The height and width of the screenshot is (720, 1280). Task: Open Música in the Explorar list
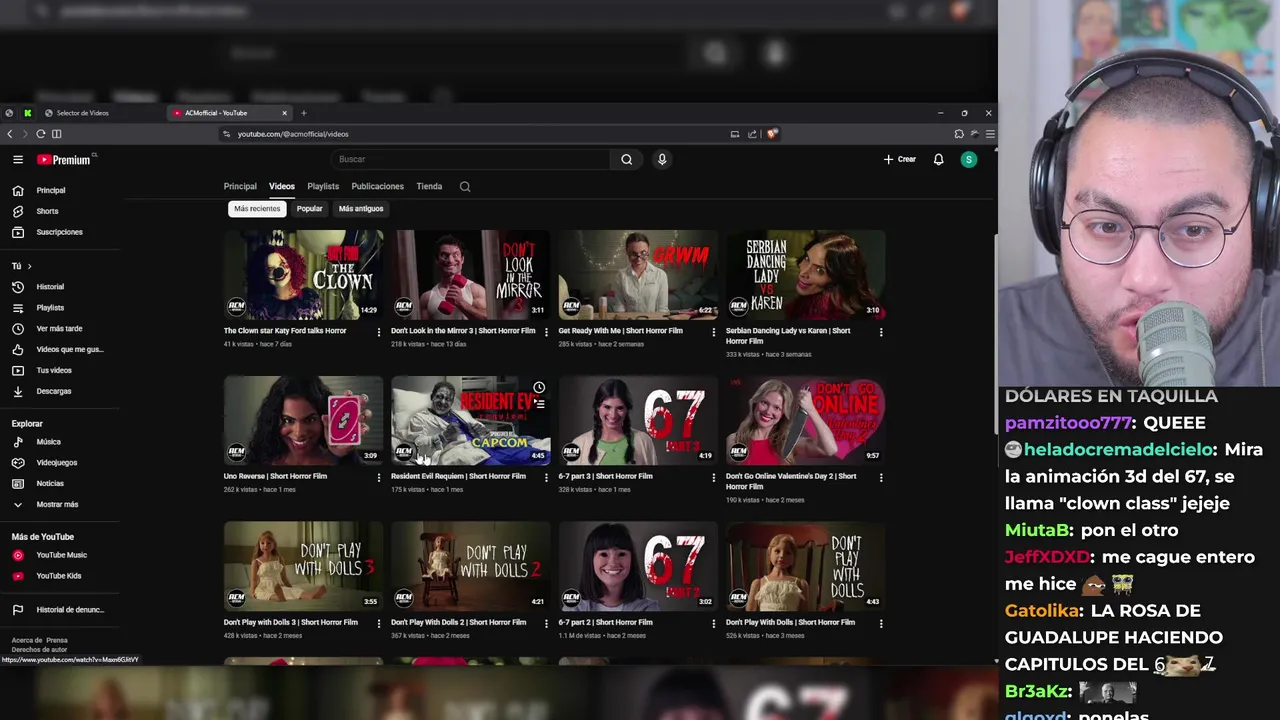pyautogui.click(x=48, y=442)
